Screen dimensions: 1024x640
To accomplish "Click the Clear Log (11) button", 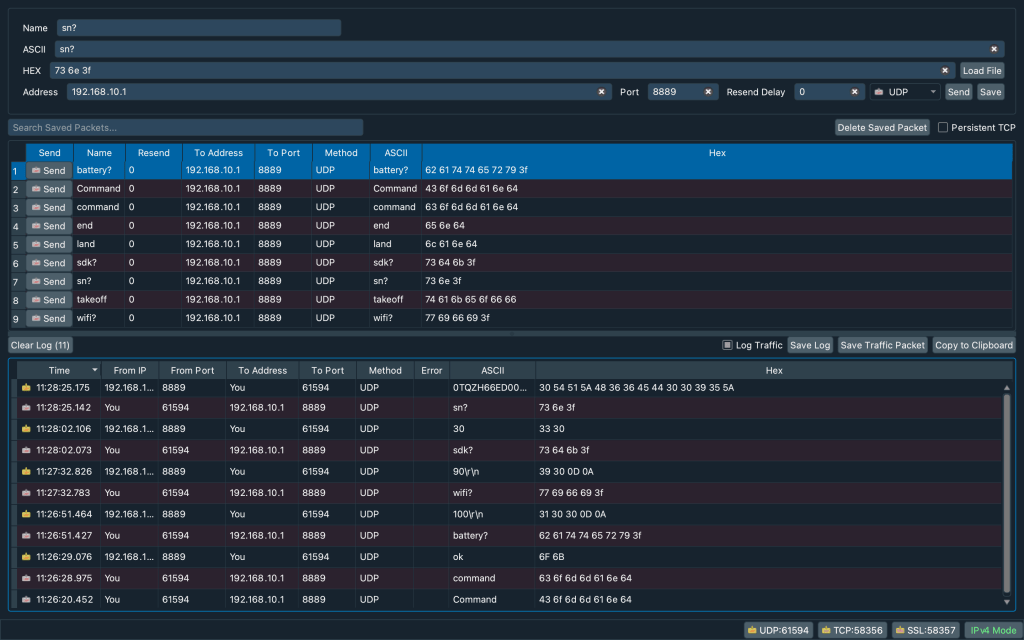I will pos(41,345).
